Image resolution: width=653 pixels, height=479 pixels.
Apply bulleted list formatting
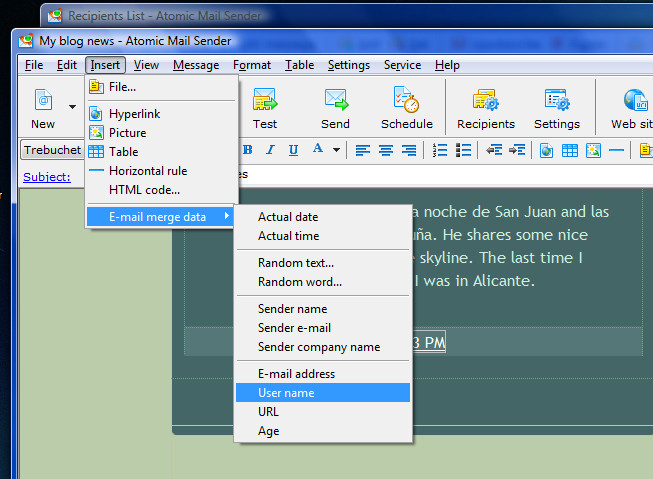463,150
